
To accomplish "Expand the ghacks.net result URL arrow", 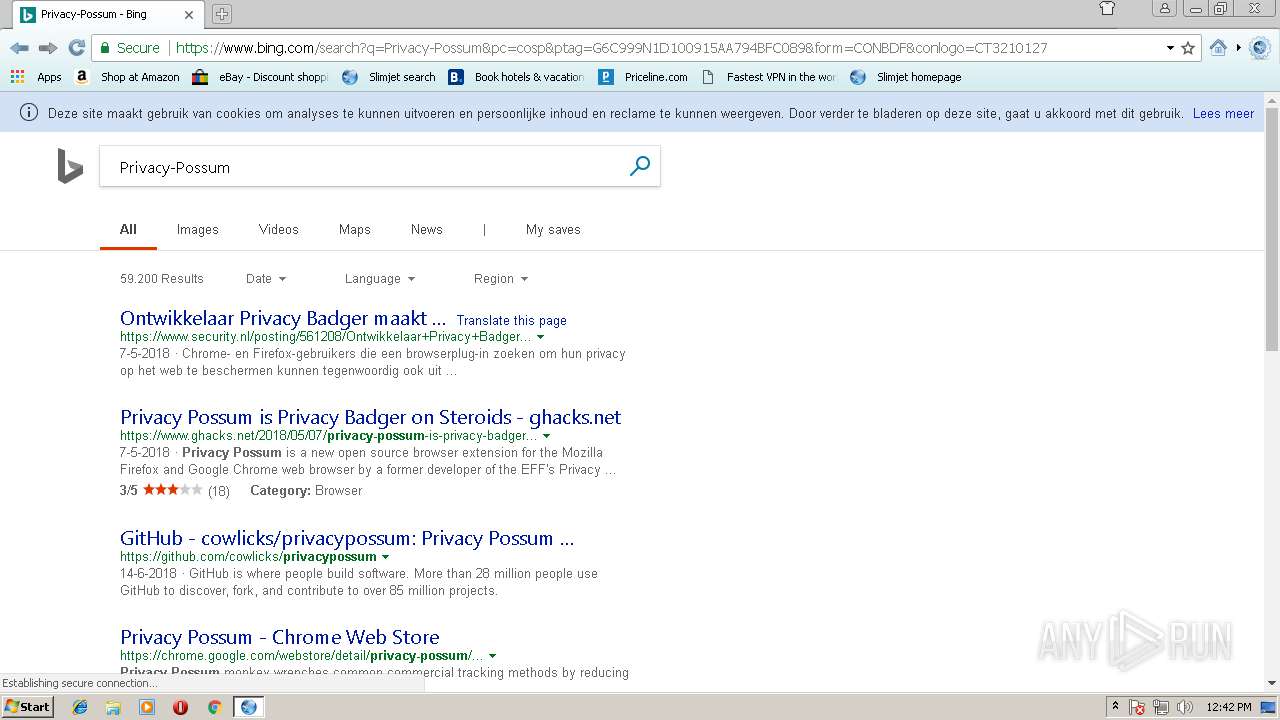I will [x=546, y=436].
